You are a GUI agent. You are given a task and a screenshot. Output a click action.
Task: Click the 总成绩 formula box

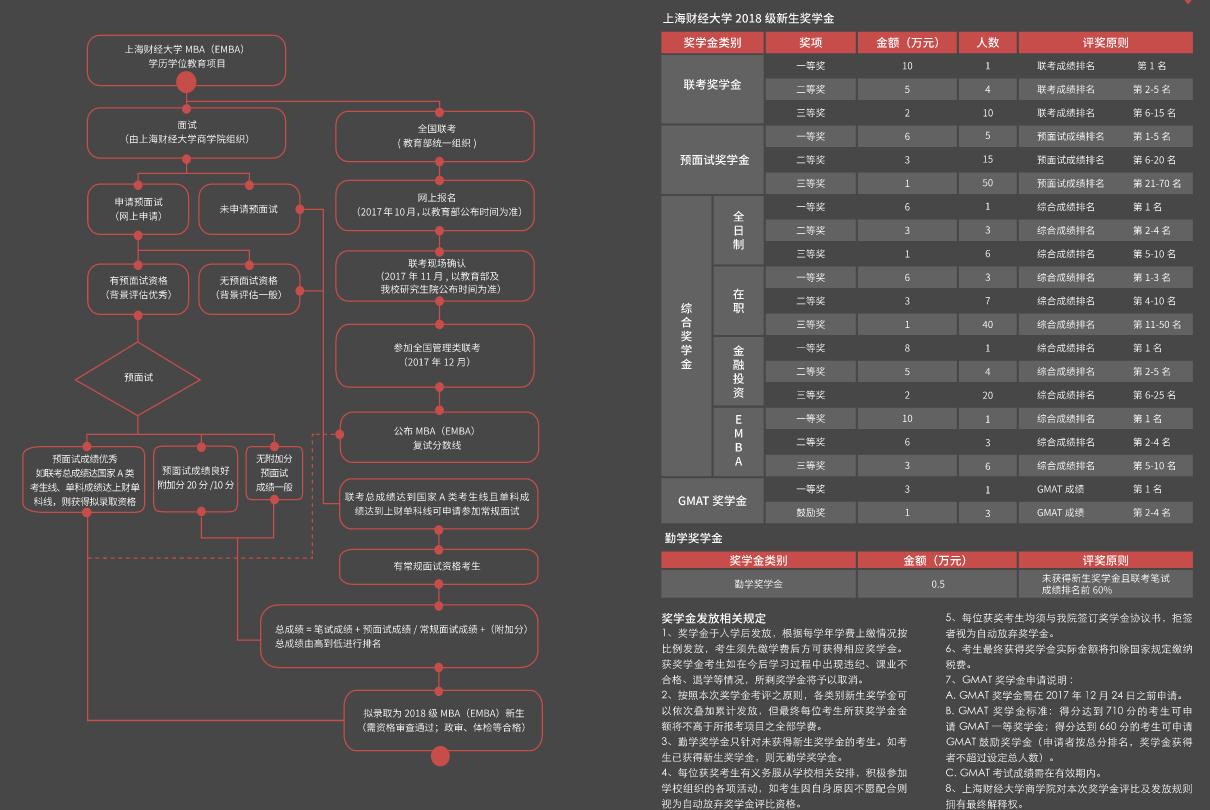click(400, 636)
